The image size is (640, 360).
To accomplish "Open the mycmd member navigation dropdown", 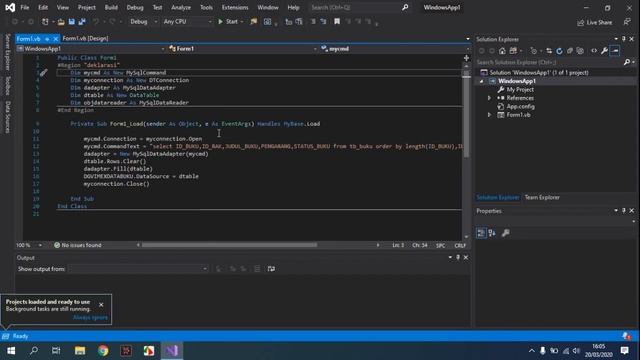I will tap(395, 49).
